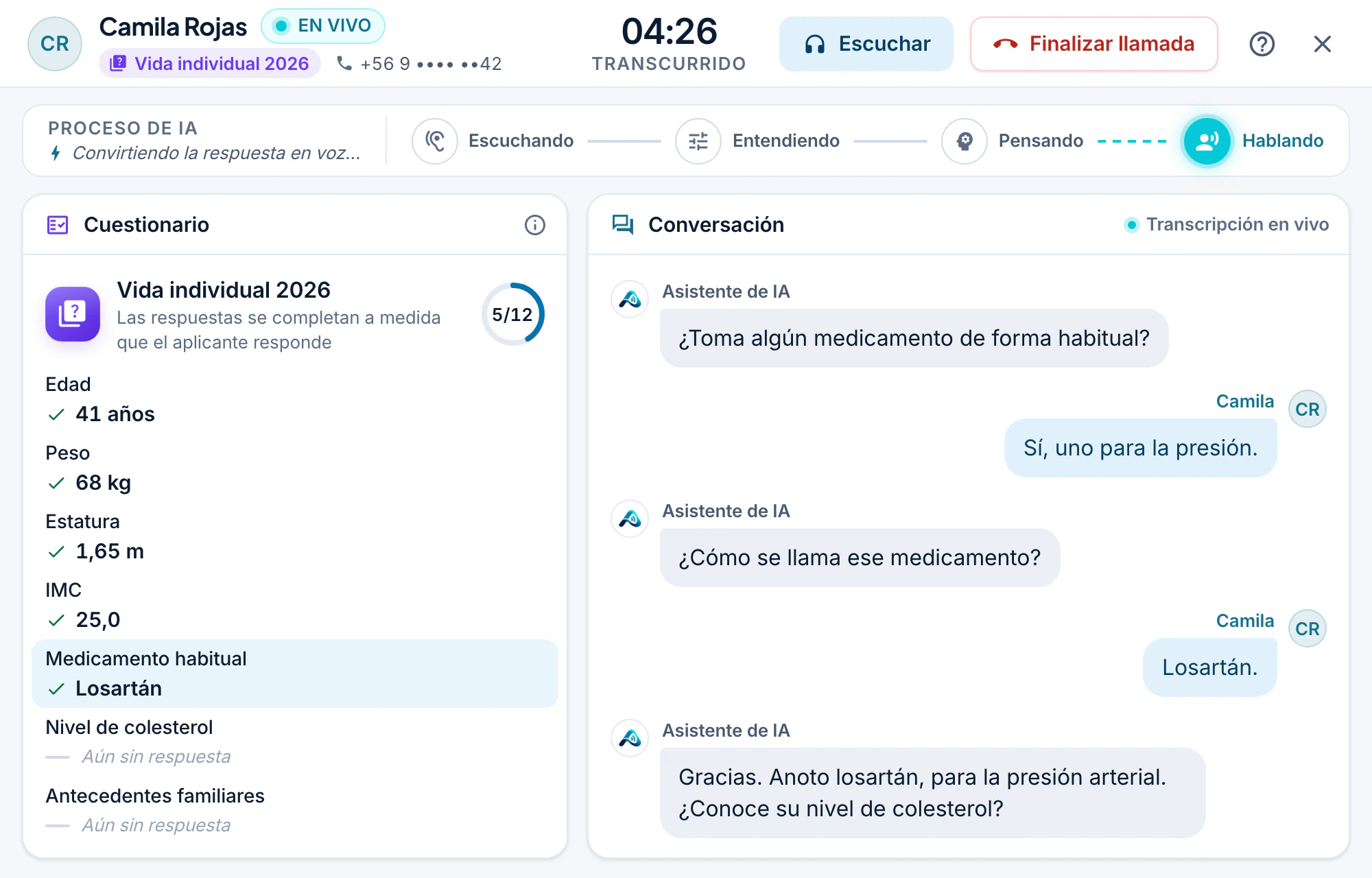Select the Nivel de colesterol question
Image resolution: width=1372 pixels, height=878 pixels.
[x=129, y=727]
